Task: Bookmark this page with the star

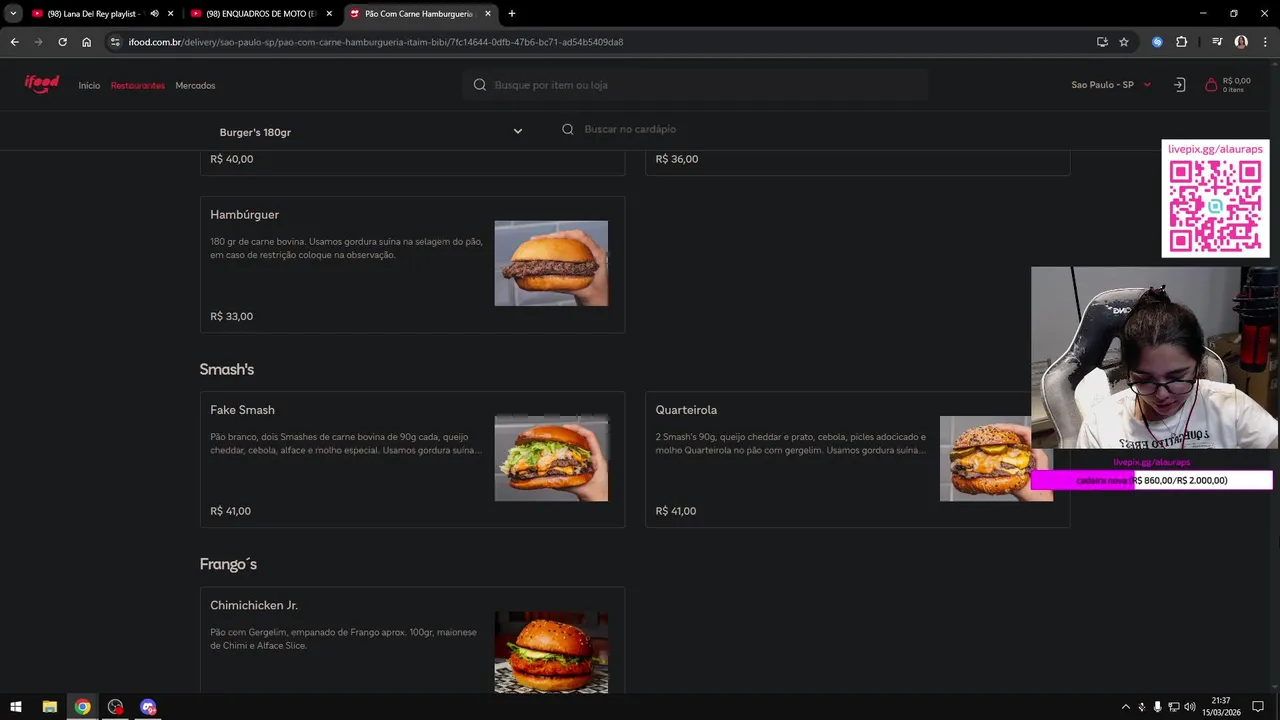Action: point(1124,42)
